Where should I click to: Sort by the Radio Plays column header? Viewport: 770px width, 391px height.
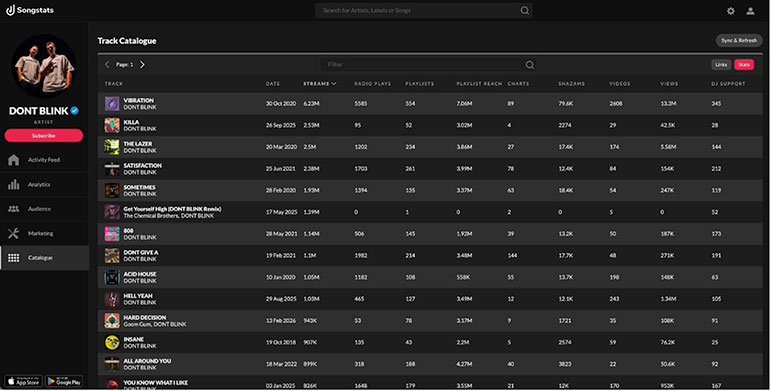click(x=373, y=84)
